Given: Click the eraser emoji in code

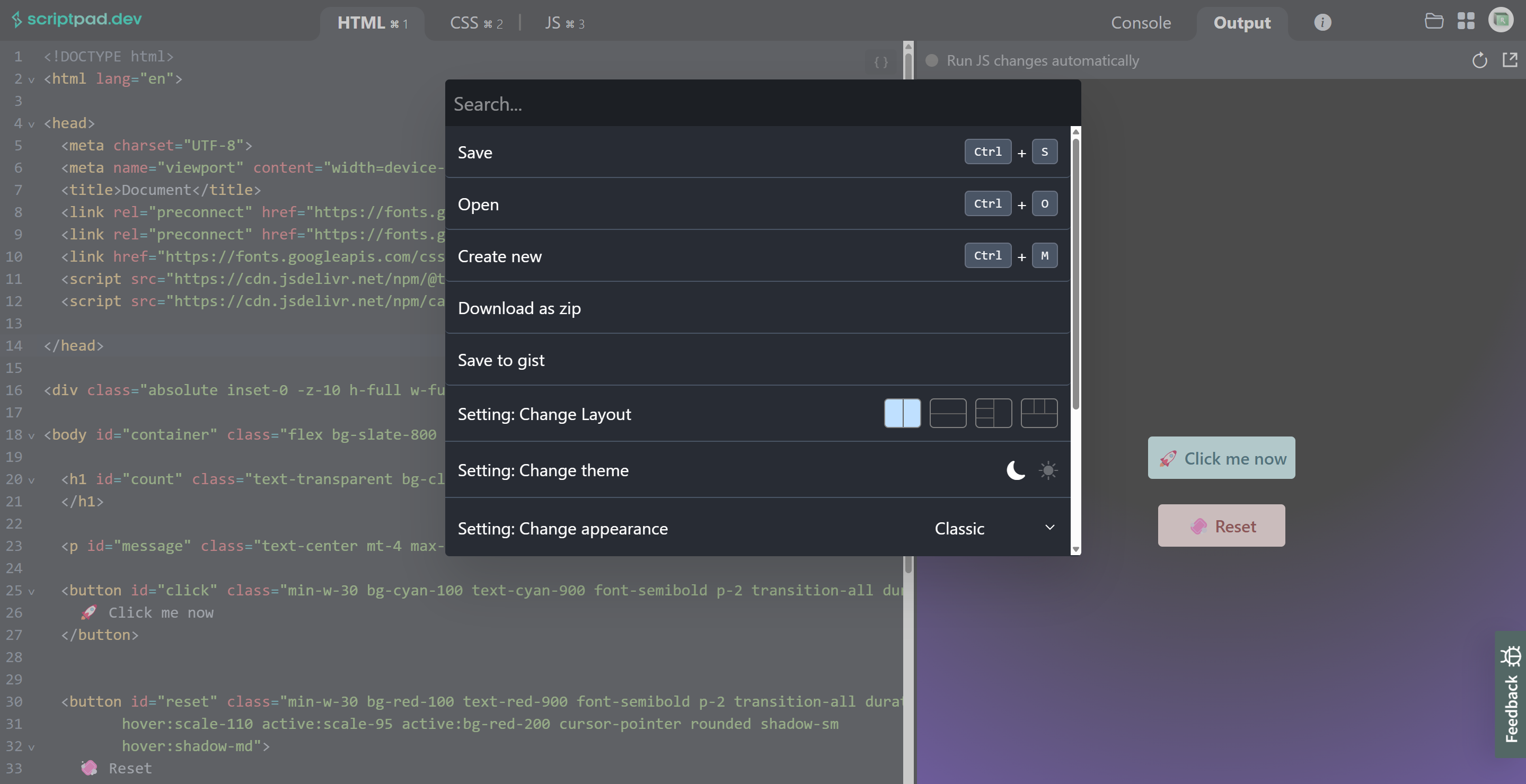Looking at the screenshot, I should pyautogui.click(x=89, y=768).
